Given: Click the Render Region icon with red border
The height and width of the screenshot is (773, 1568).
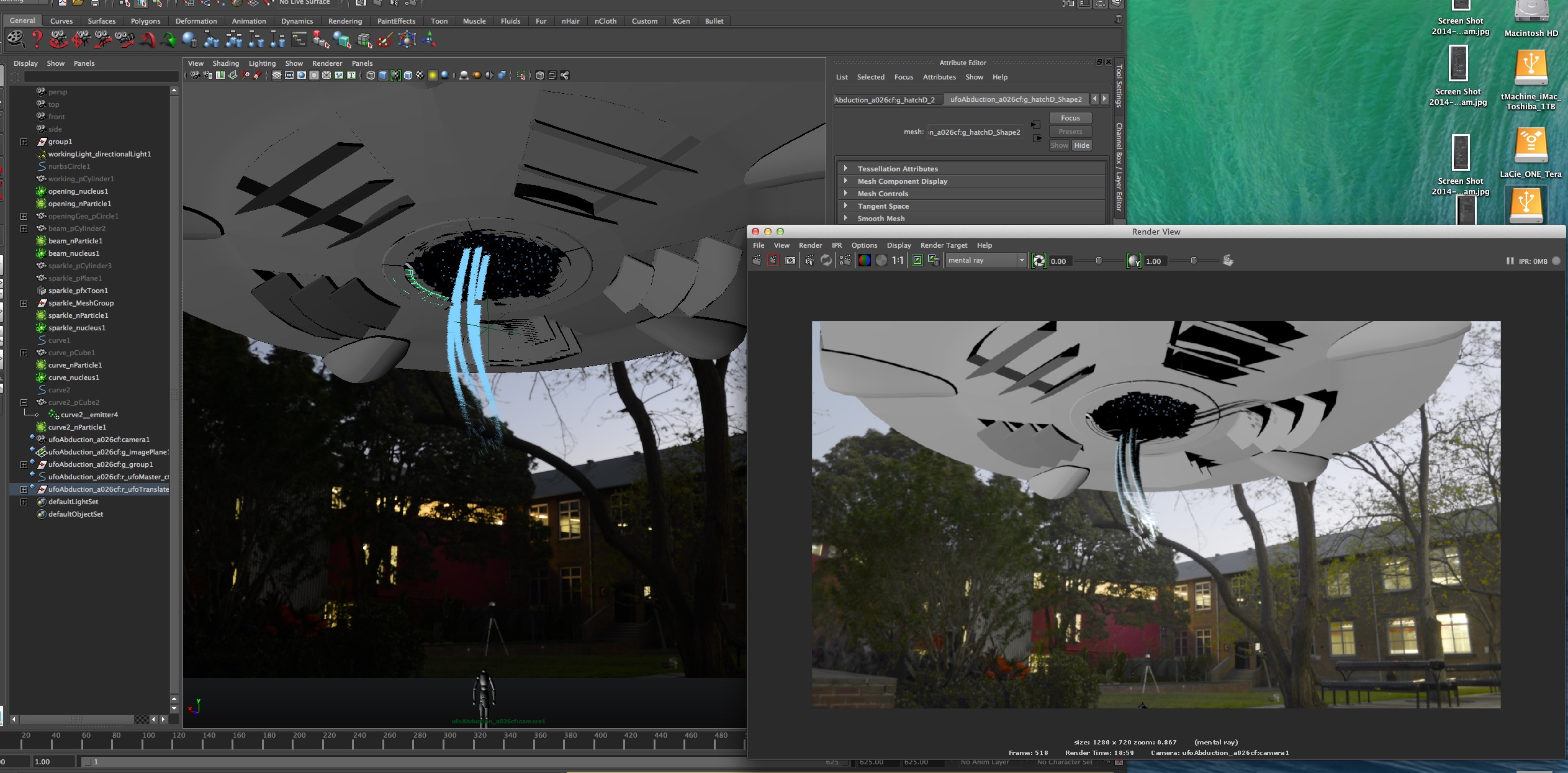Looking at the screenshot, I should [773, 261].
